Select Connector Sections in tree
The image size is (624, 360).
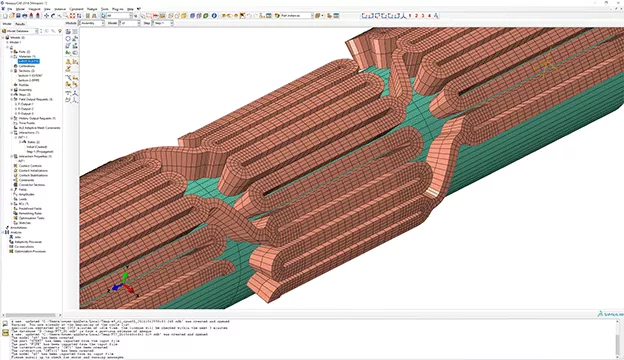[x=32, y=185]
